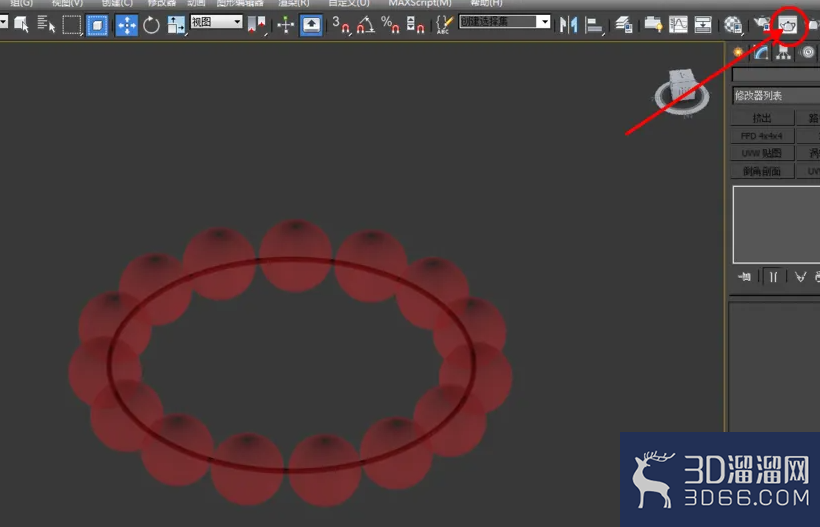Toggle Angle Snap
This screenshot has height=527, width=820.
click(366, 25)
